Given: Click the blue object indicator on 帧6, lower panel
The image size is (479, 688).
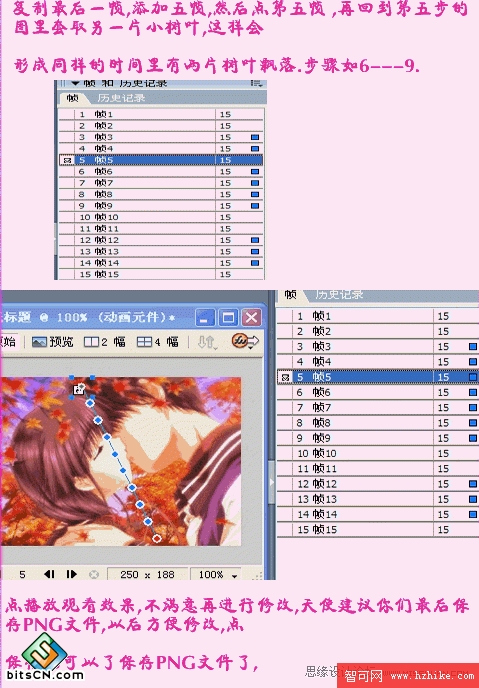Looking at the screenshot, I should 473,392.
